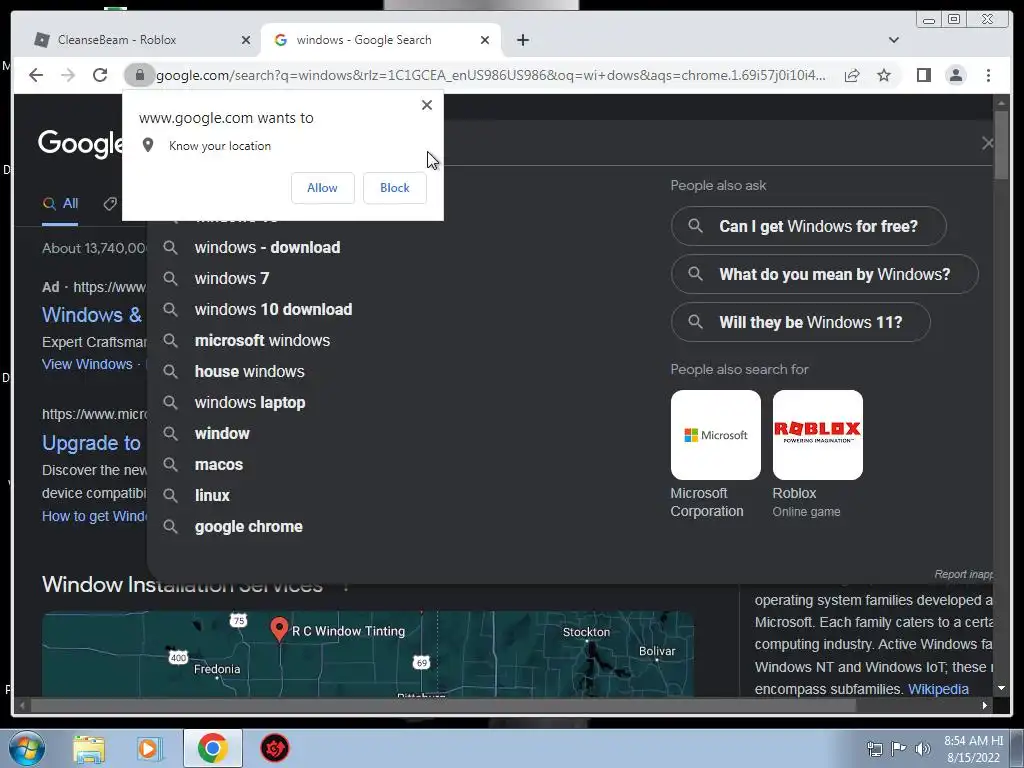Pick the 'macos' suggestion
The image size is (1024, 768).
[x=219, y=464]
